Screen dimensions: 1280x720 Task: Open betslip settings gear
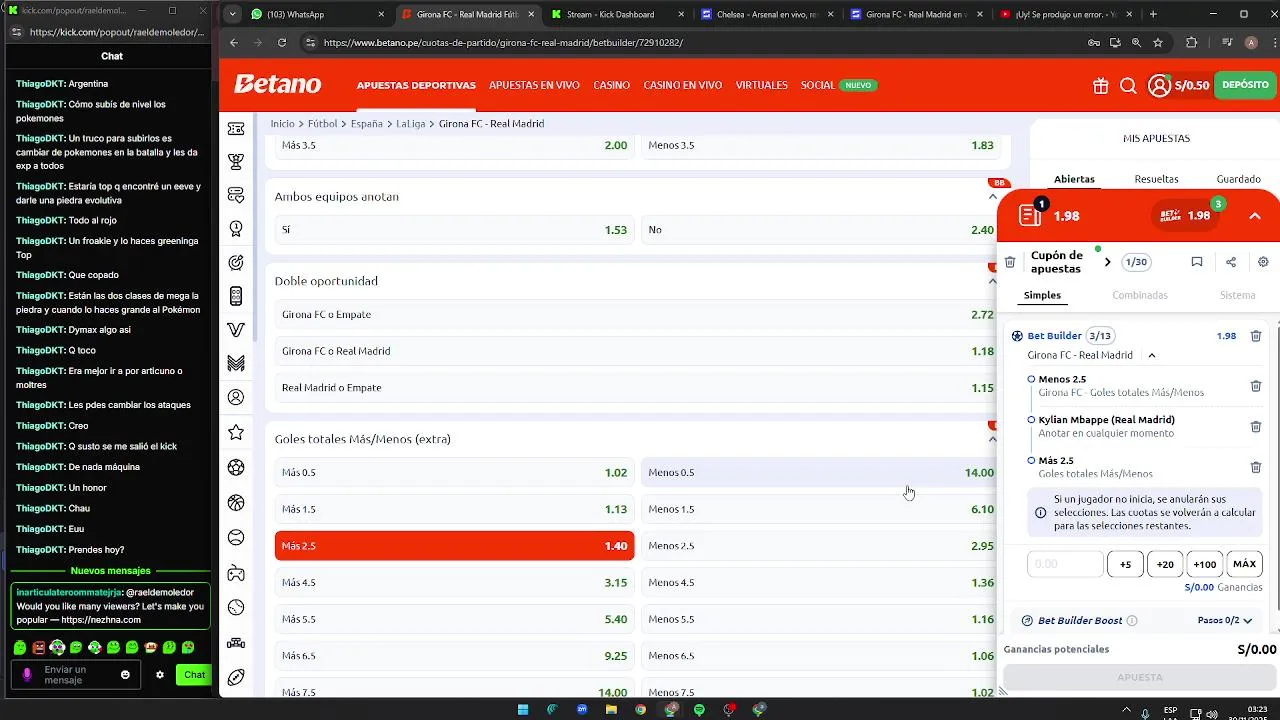[x=1263, y=262]
